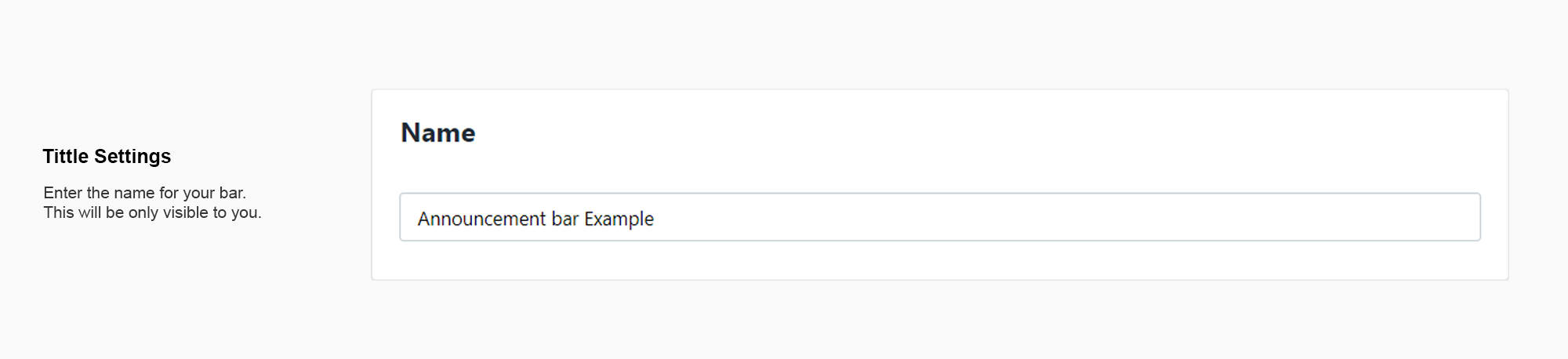Click the word "bar" inside the name field
Image resolution: width=1568 pixels, height=359 pixels.
coord(564,219)
